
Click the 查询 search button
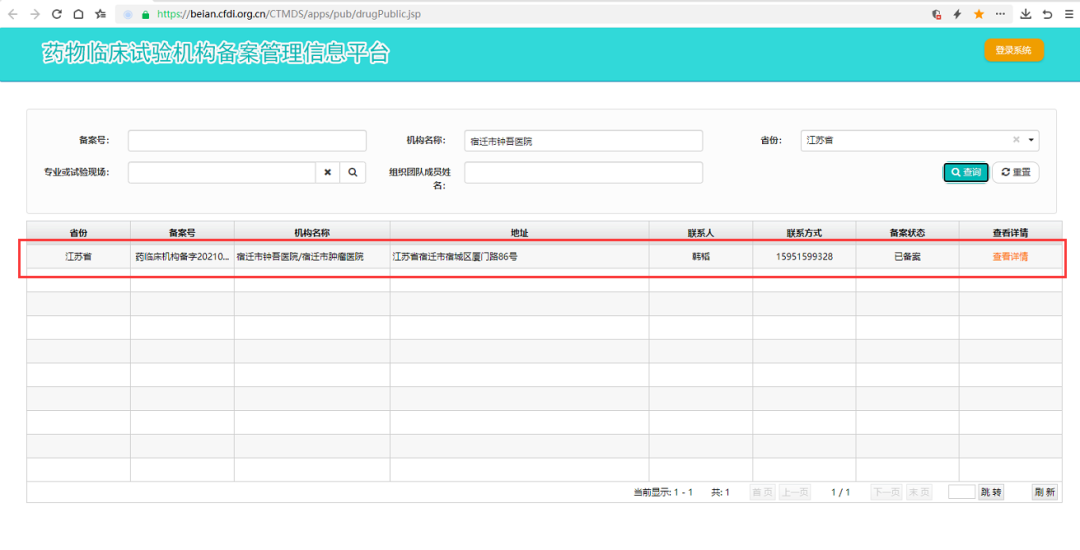[966, 172]
